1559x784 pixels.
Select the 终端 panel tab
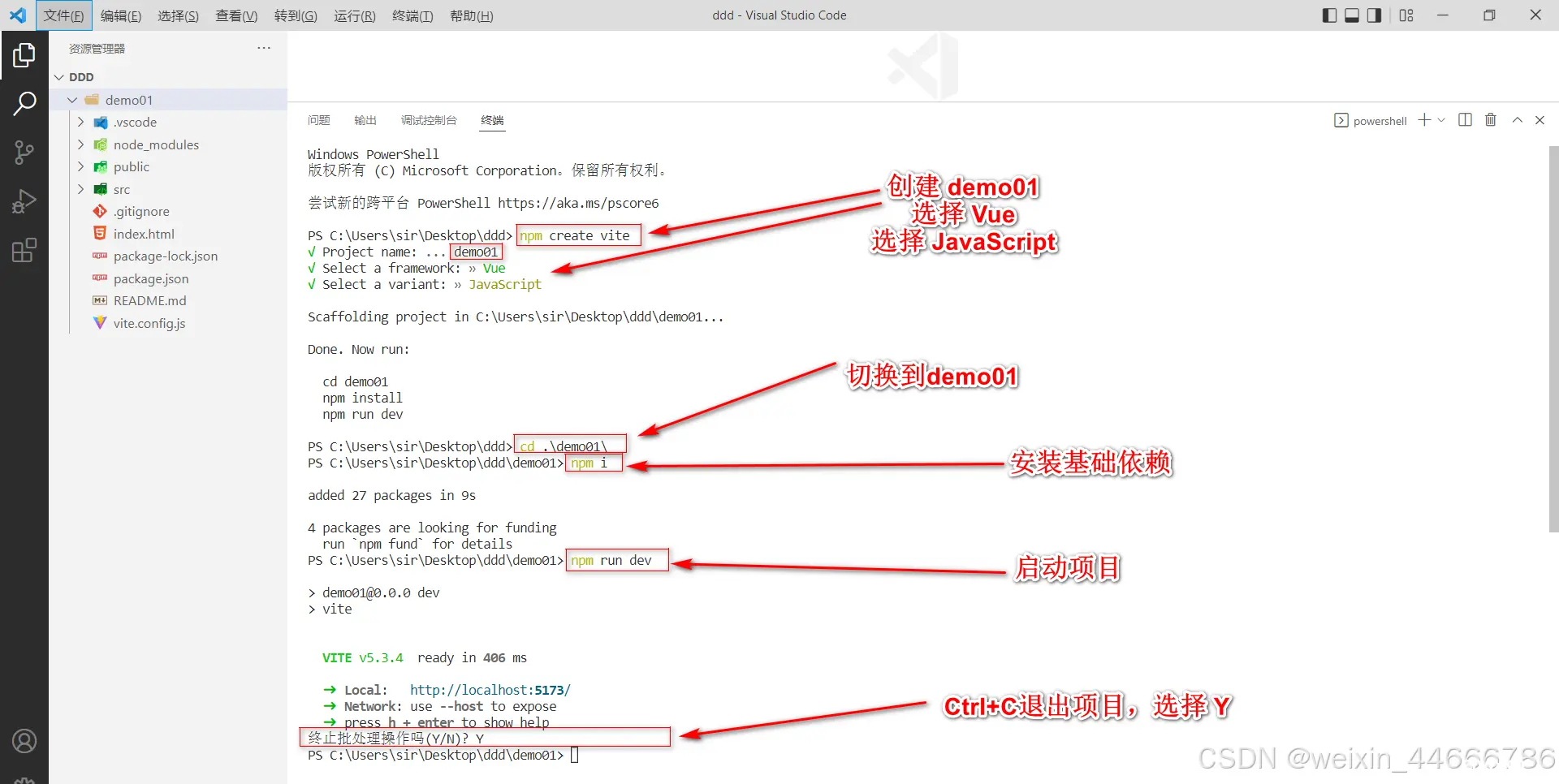(x=492, y=120)
